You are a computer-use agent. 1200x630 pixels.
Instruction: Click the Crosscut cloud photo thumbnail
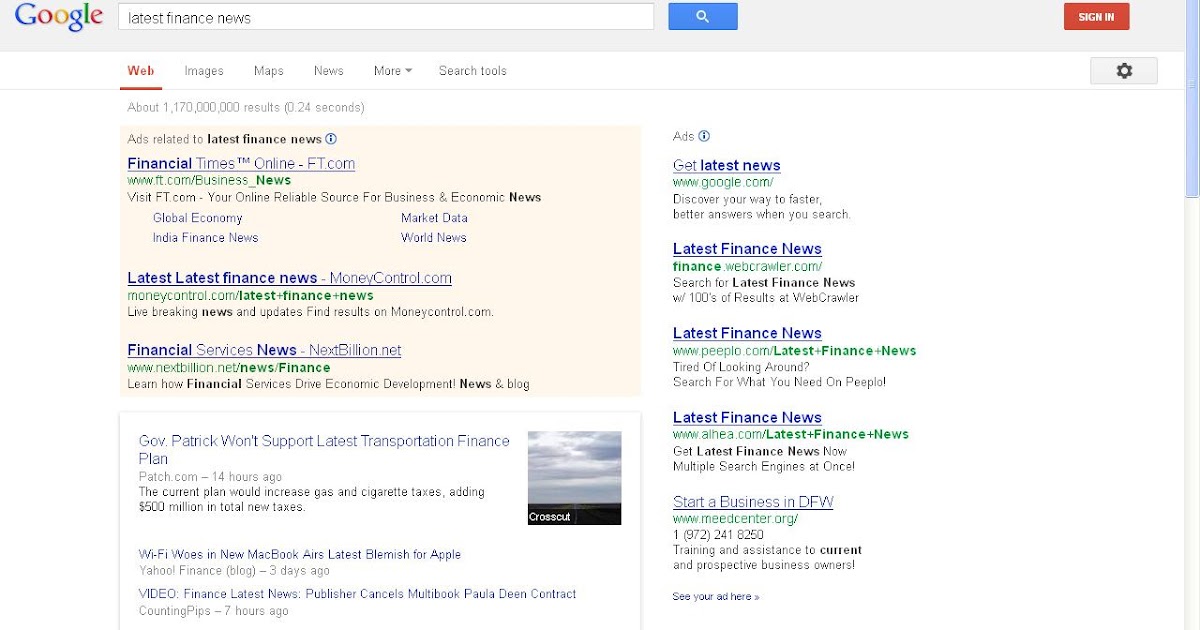pos(574,478)
